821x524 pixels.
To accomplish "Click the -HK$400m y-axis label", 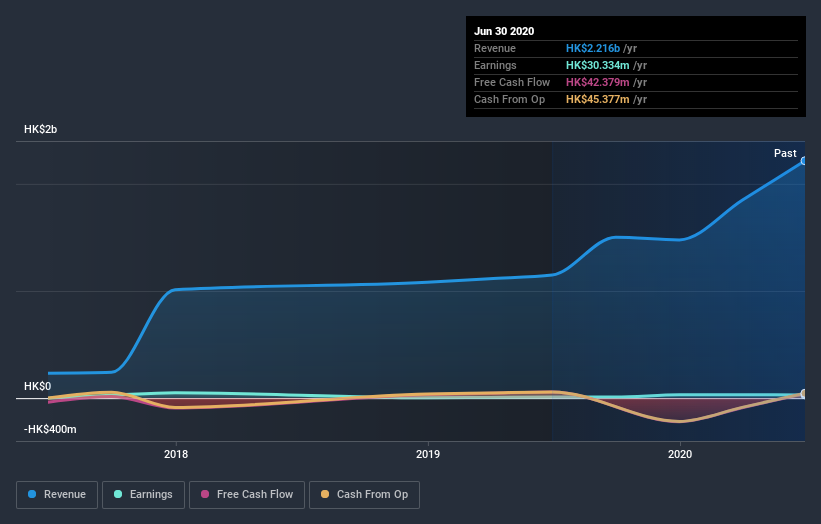I will click(50, 429).
